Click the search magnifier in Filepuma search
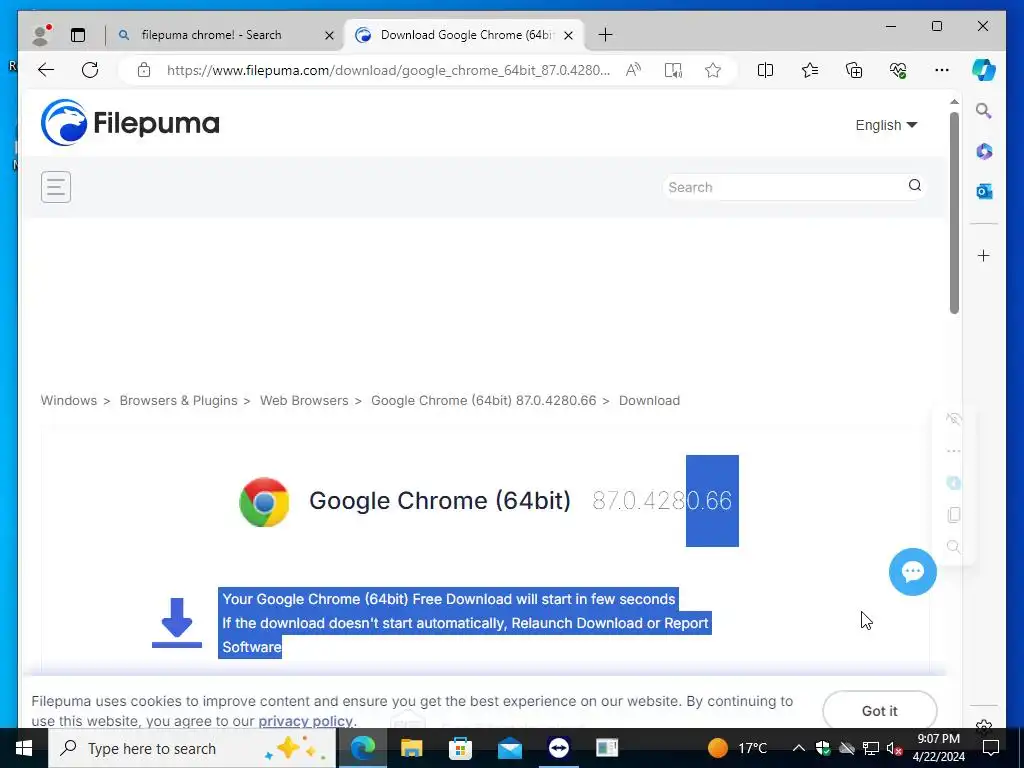Screen dimensions: 1024x768 914,185
